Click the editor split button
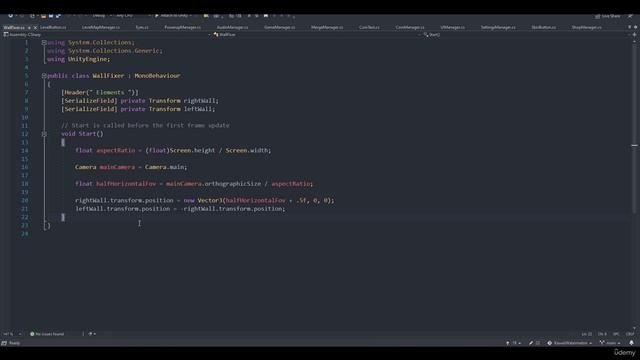The image size is (640, 360). click(634, 35)
